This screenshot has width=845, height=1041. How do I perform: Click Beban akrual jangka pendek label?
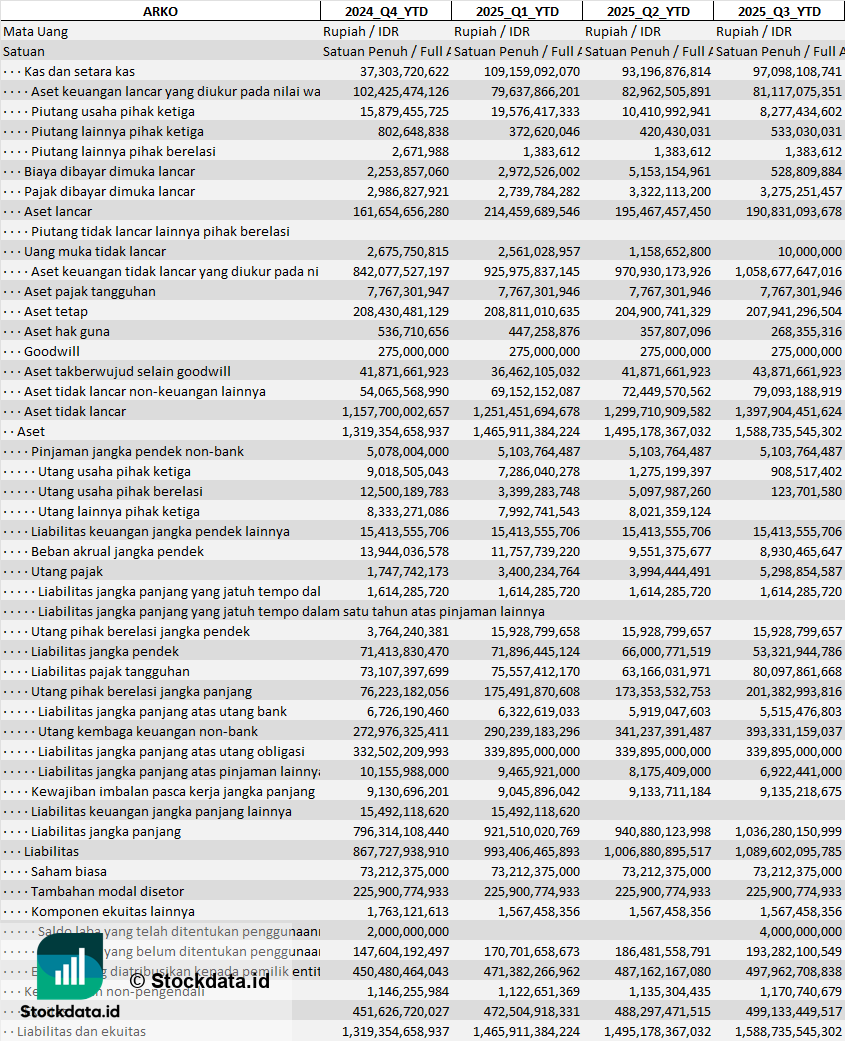click(117, 552)
